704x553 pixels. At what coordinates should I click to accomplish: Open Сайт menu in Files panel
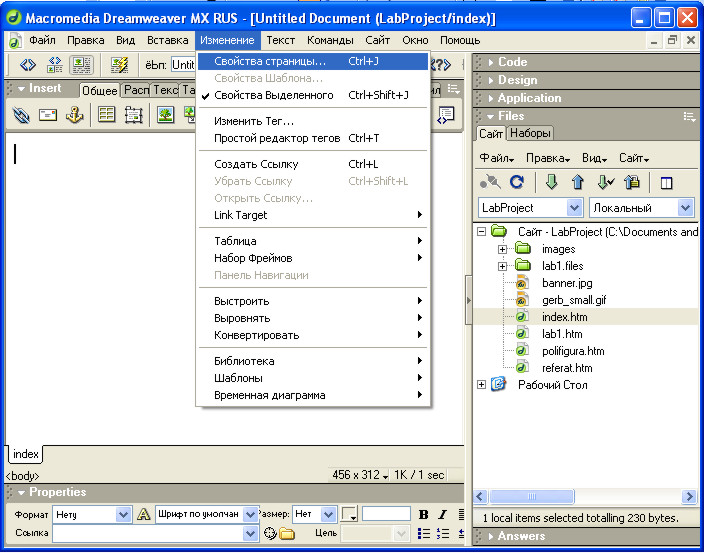pos(634,158)
